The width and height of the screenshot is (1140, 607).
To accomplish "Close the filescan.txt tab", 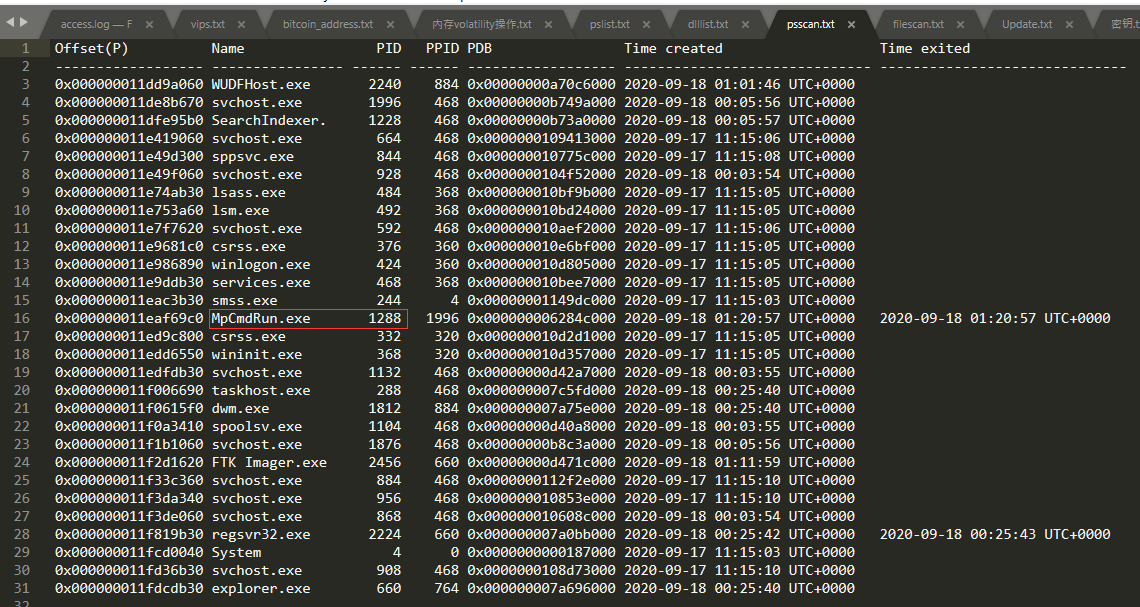I will point(959,22).
